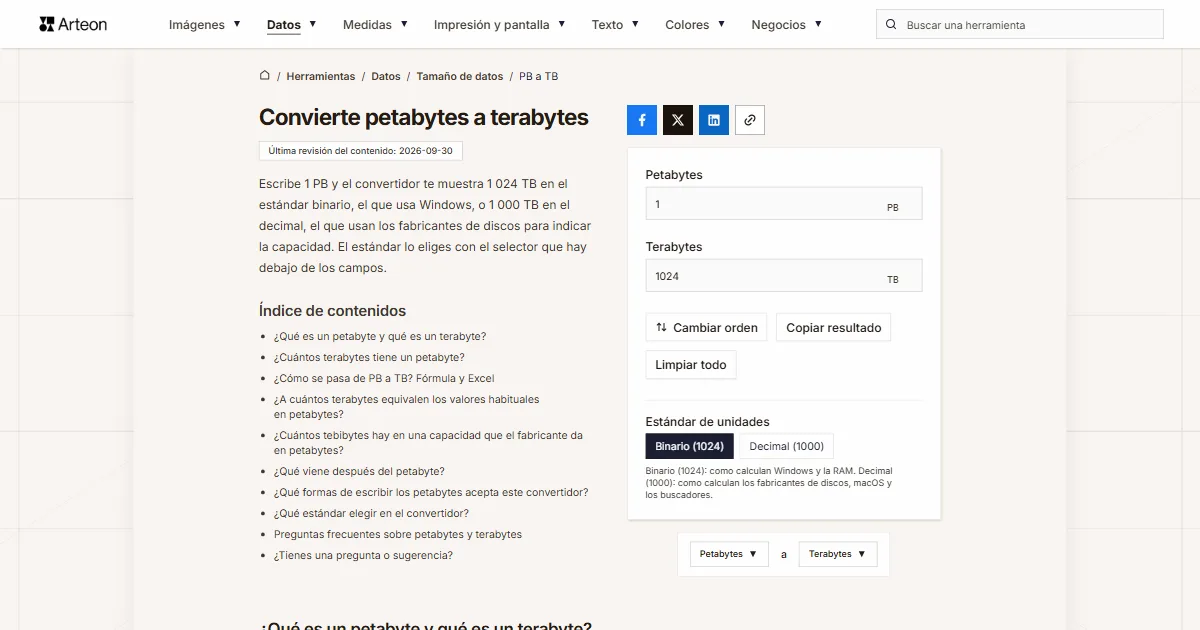This screenshot has width=1200, height=630.
Task: Jump to ¿Qué viene después del petabyte?
Action: tap(359, 471)
